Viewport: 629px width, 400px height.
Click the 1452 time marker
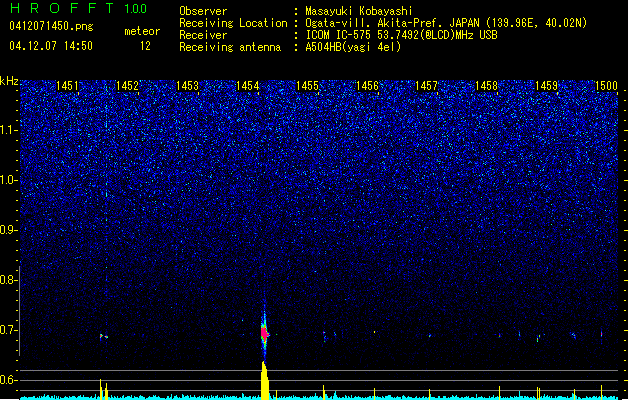coord(127,86)
